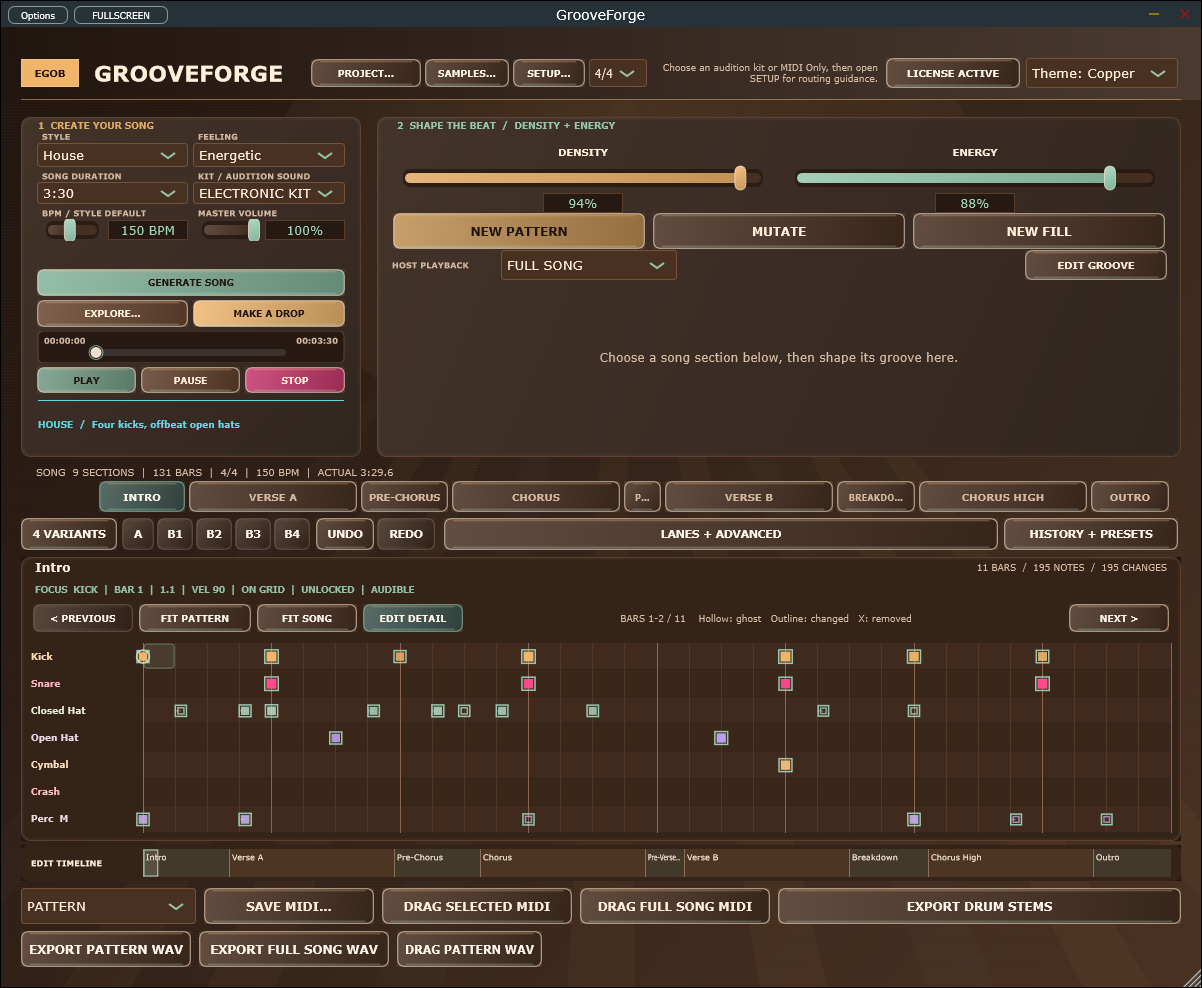Click the NEW FILL button

1039,231
